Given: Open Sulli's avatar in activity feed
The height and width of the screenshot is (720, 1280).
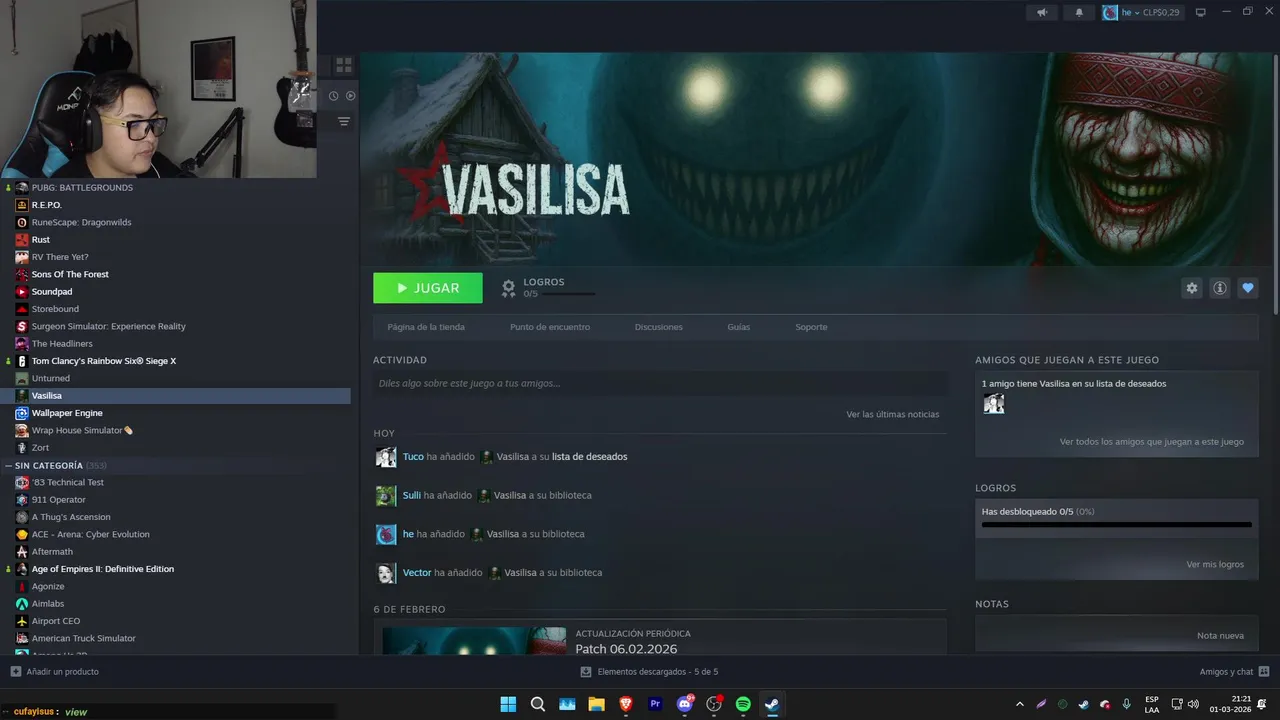Looking at the screenshot, I should pyautogui.click(x=386, y=496).
